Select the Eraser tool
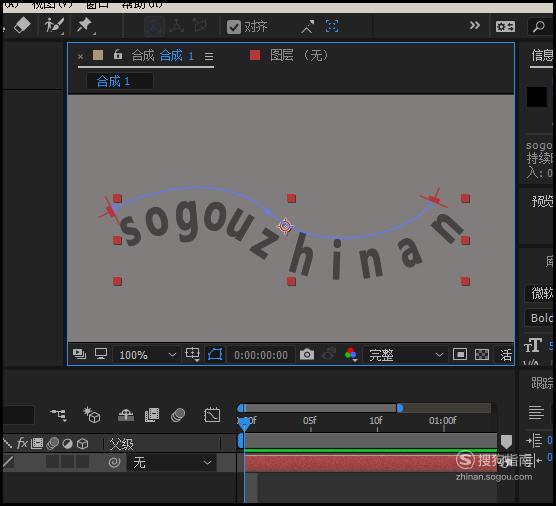 22,26
